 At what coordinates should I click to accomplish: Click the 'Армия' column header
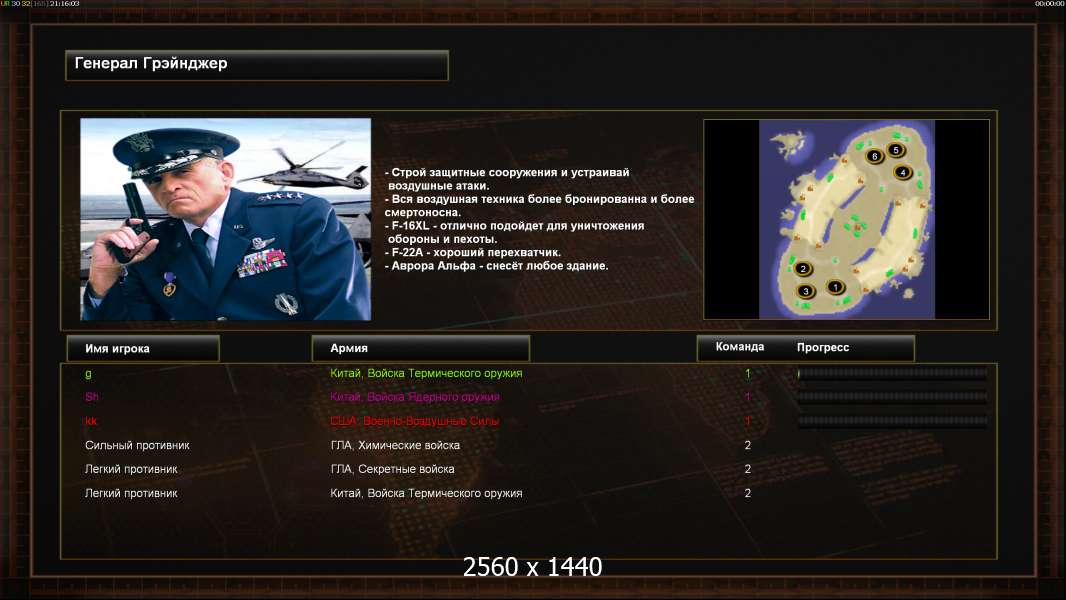pos(420,348)
